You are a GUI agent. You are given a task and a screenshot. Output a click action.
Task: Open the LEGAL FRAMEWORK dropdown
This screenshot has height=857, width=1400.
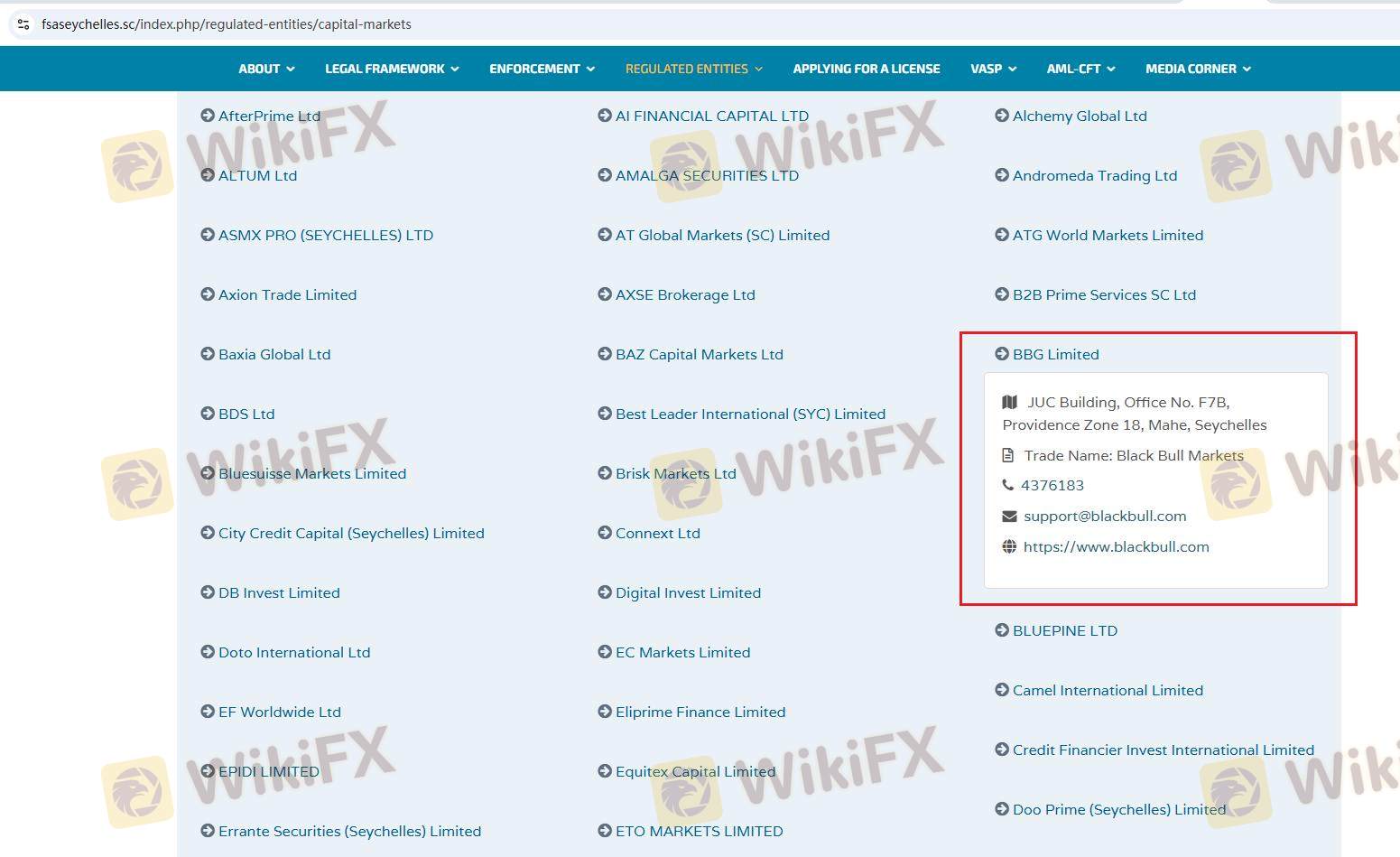click(x=392, y=69)
